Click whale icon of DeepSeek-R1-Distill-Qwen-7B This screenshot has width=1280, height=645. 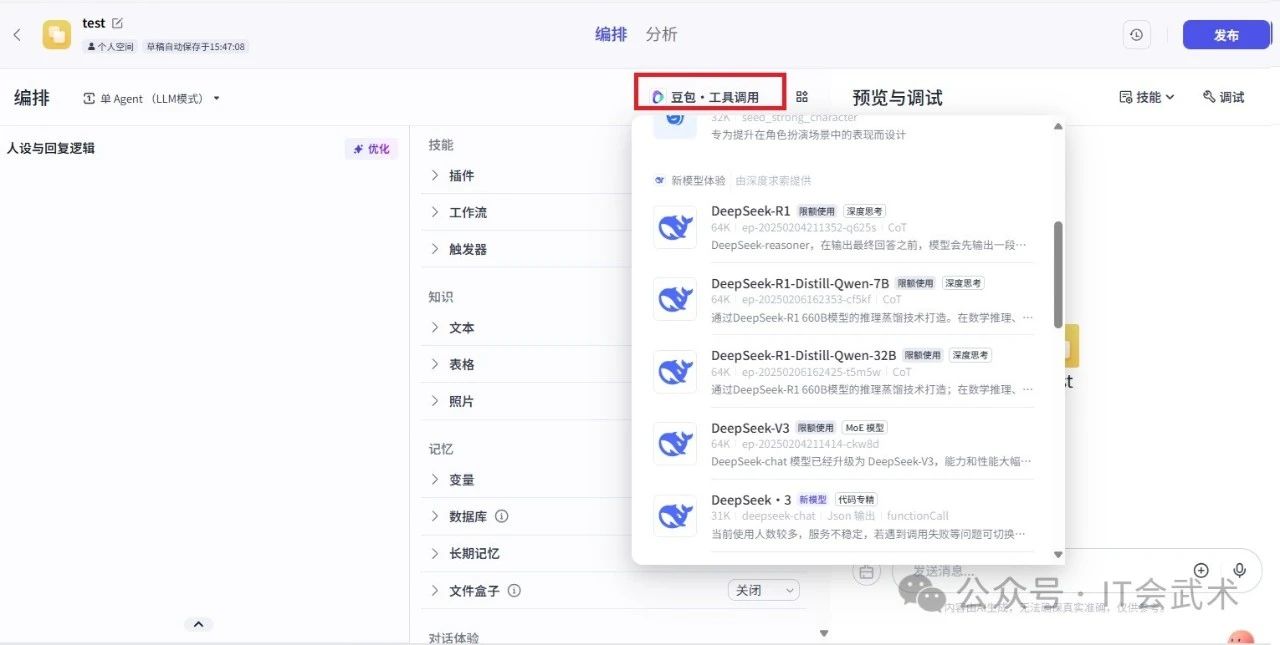point(675,300)
